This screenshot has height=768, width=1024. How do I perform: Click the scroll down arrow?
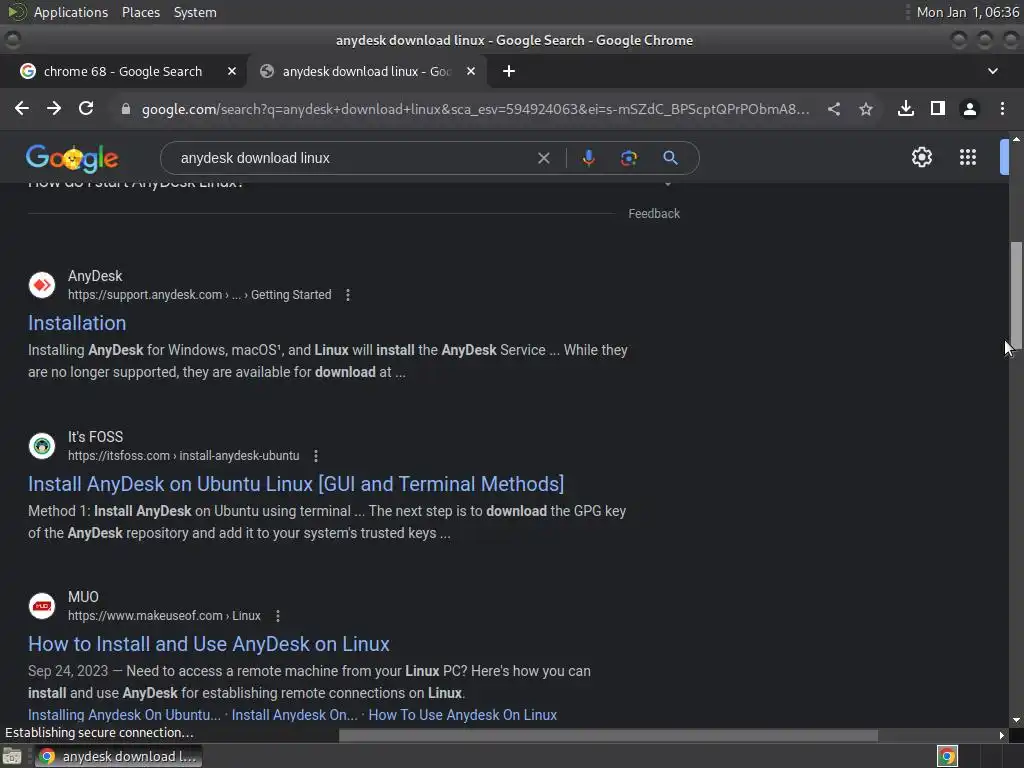pyautogui.click(x=1016, y=720)
